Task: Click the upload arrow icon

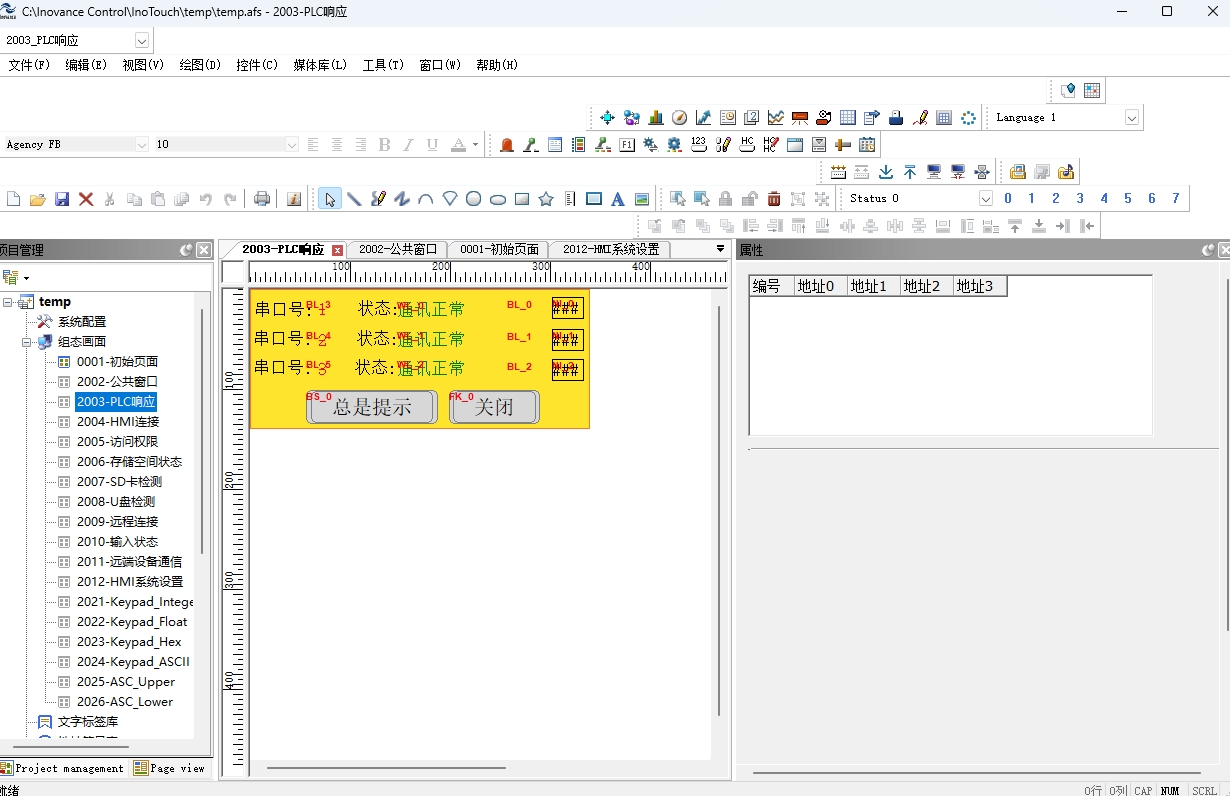Action: 910,172
